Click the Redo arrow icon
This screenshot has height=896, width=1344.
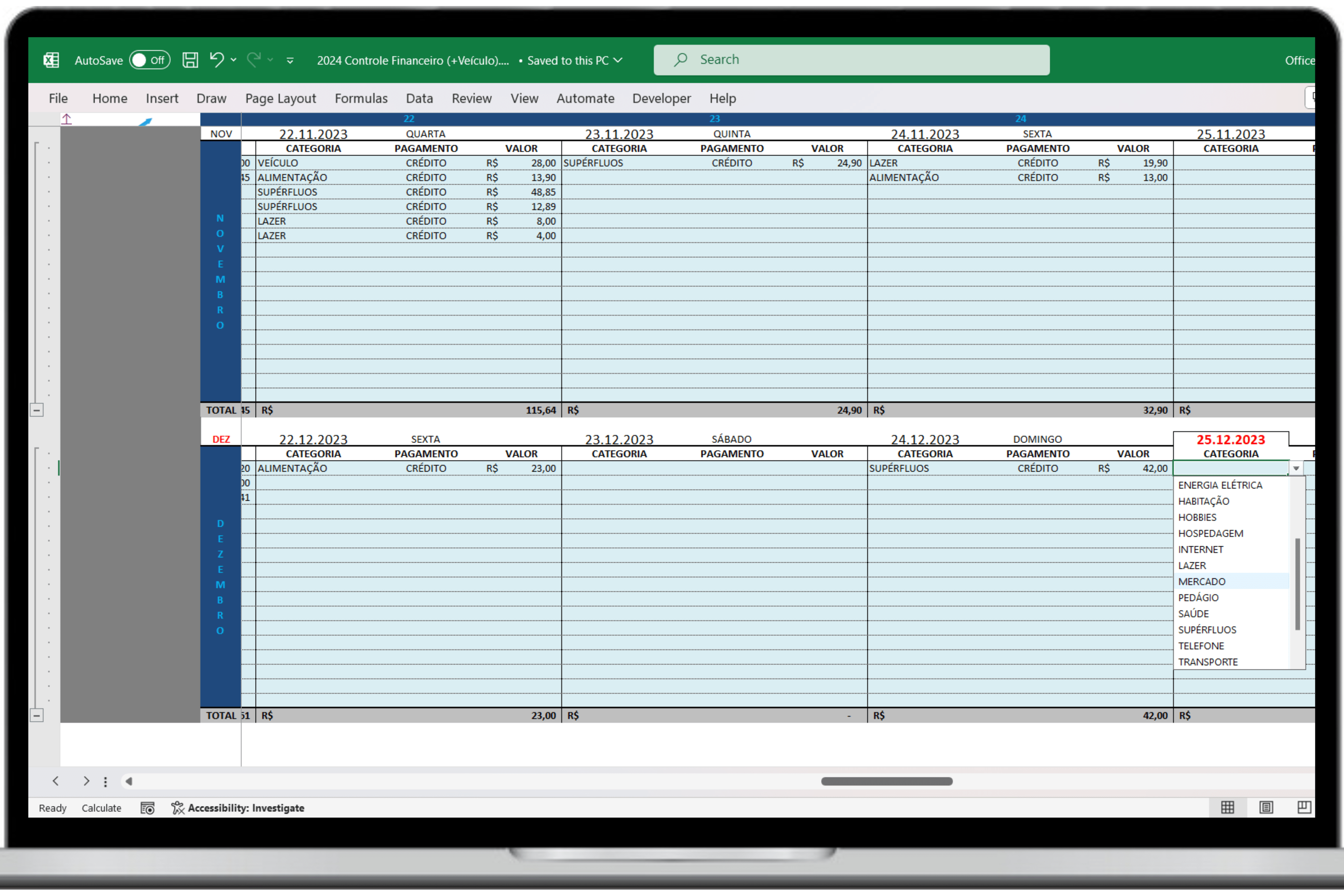pos(254,59)
